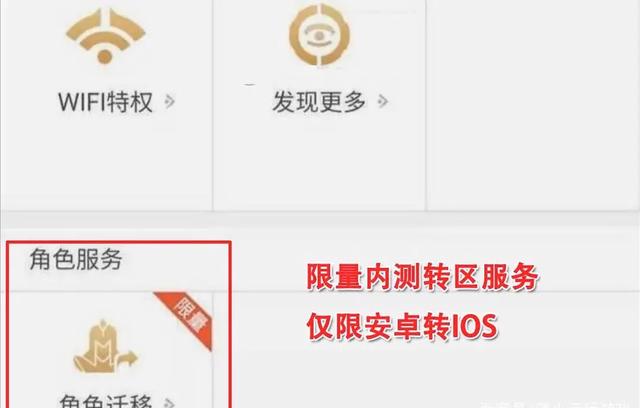Screen dimensions: 640x408
Task: Tap the gold WIFI signal icon
Action: pyautogui.click(x=105, y=36)
